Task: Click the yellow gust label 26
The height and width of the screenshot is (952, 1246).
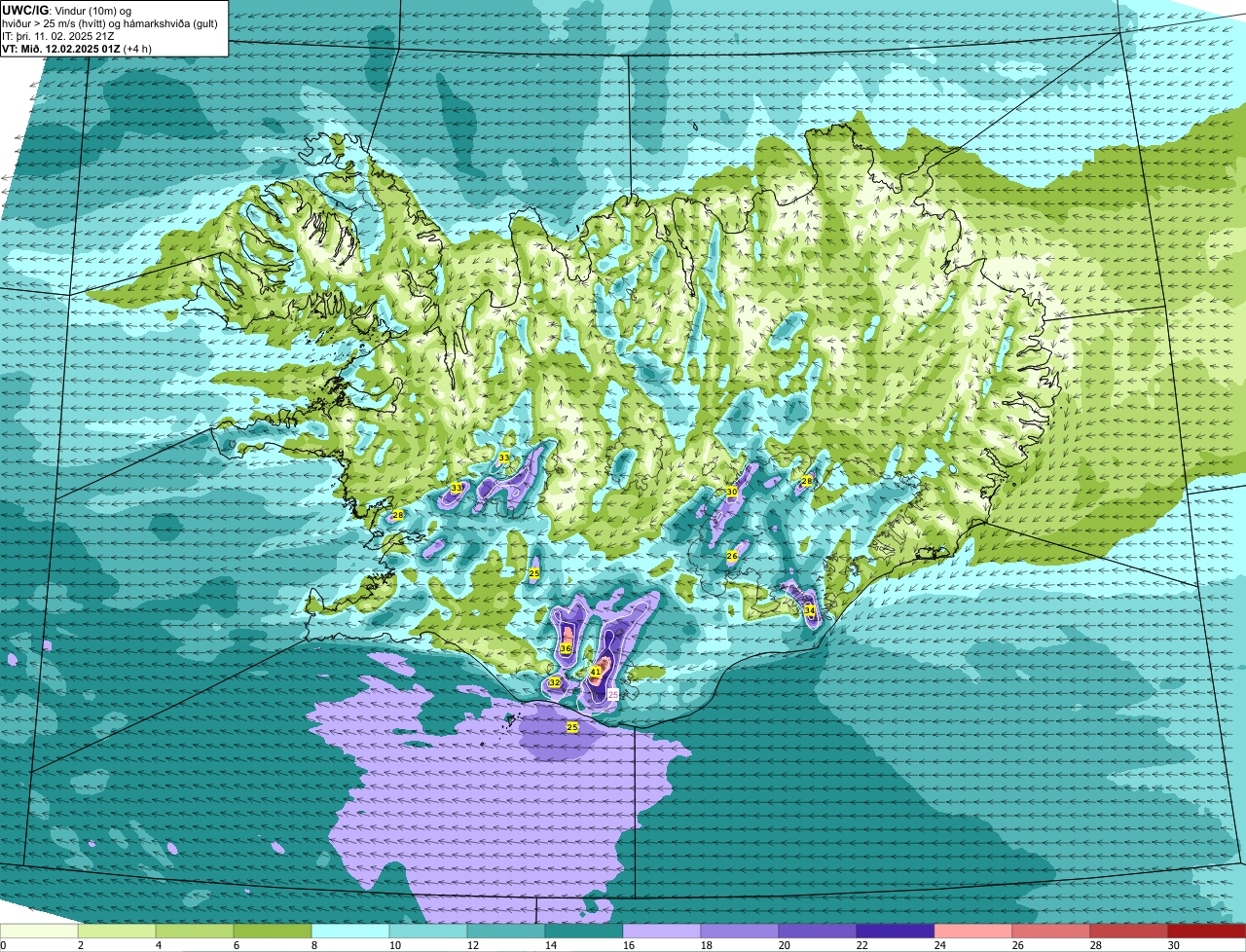Action: tap(732, 556)
